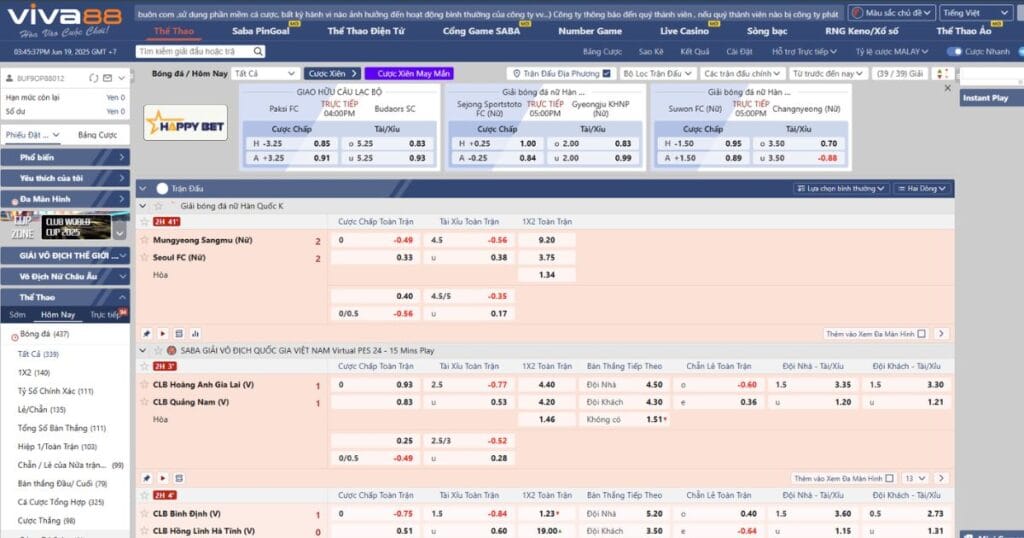Select Tỷ Số Chính Xác (111) sidebar item
The image size is (1024, 538).
(56, 391)
